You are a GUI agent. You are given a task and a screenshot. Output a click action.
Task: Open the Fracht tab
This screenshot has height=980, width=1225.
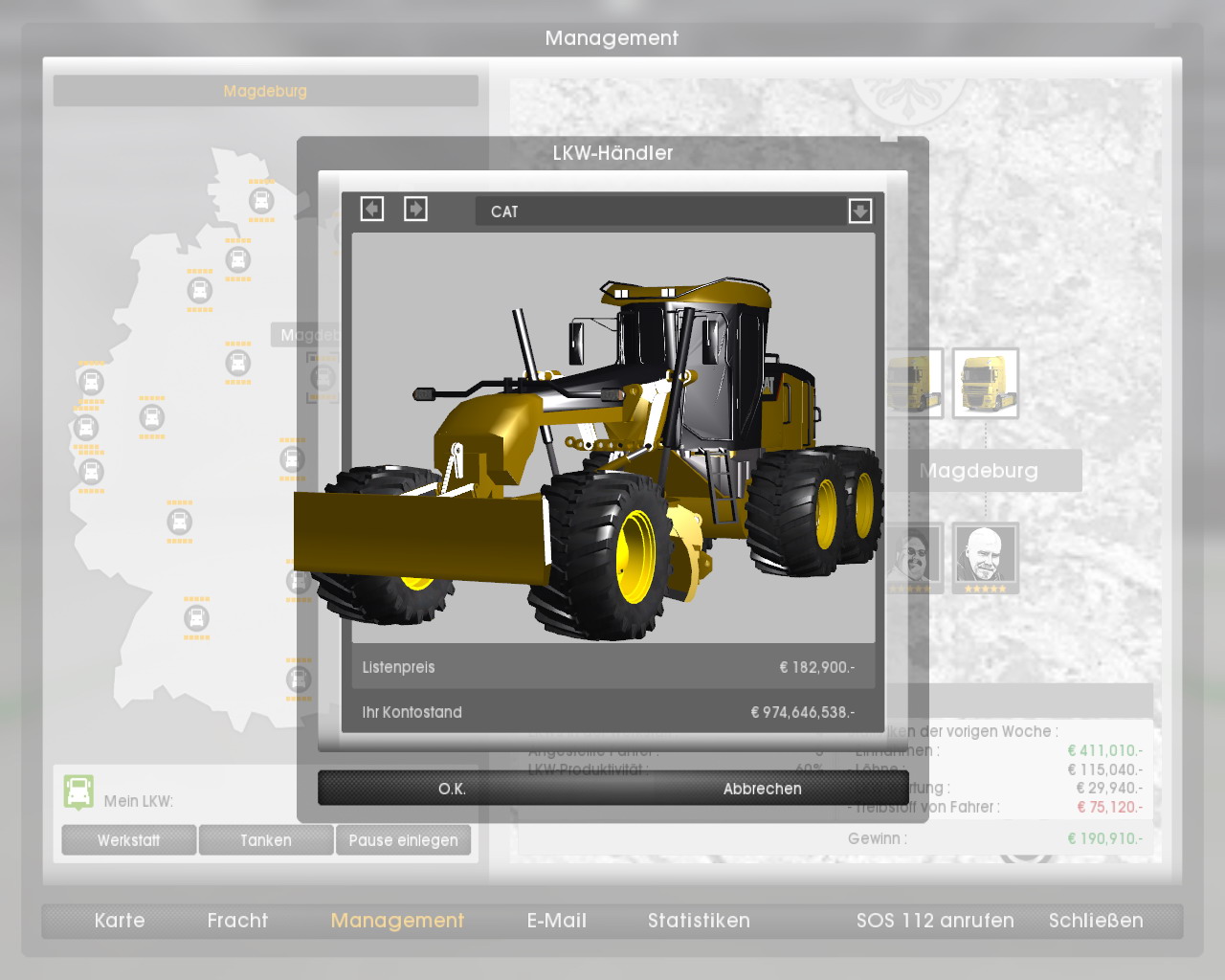click(237, 921)
